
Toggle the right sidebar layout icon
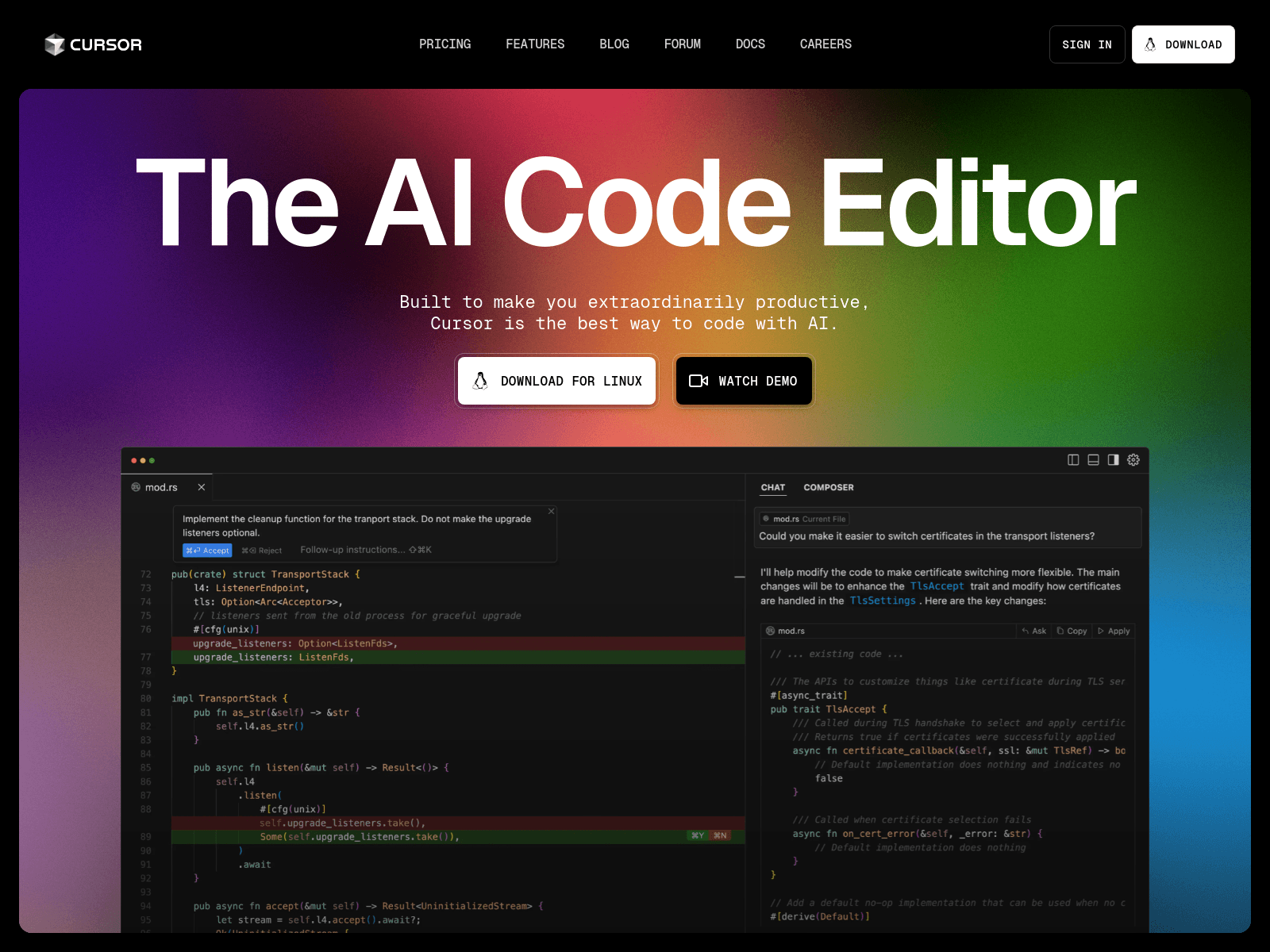click(x=1113, y=460)
